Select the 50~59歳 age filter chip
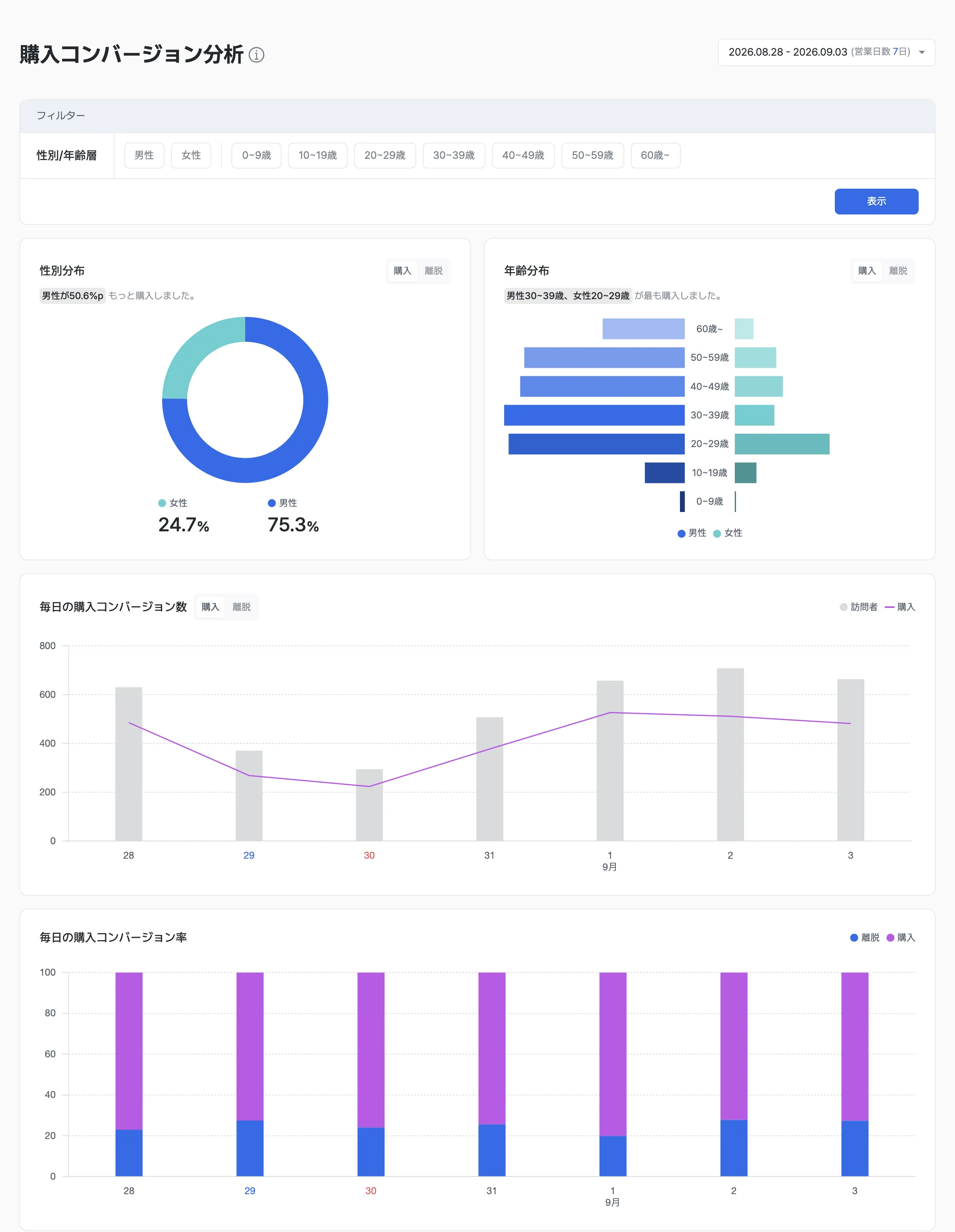The width and height of the screenshot is (955, 1232). click(x=593, y=156)
